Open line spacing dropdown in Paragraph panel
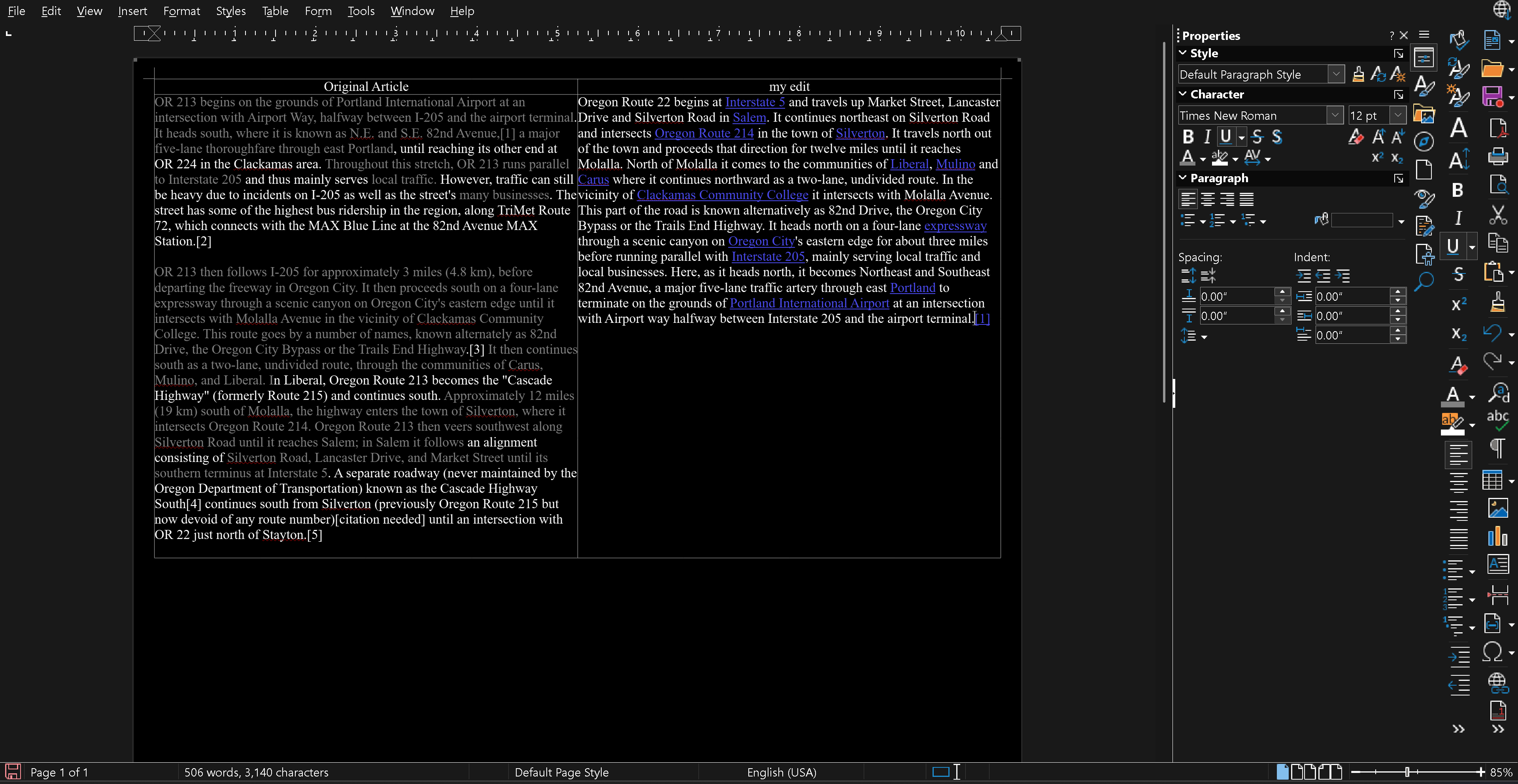The width and height of the screenshot is (1518, 784). 1204,337
